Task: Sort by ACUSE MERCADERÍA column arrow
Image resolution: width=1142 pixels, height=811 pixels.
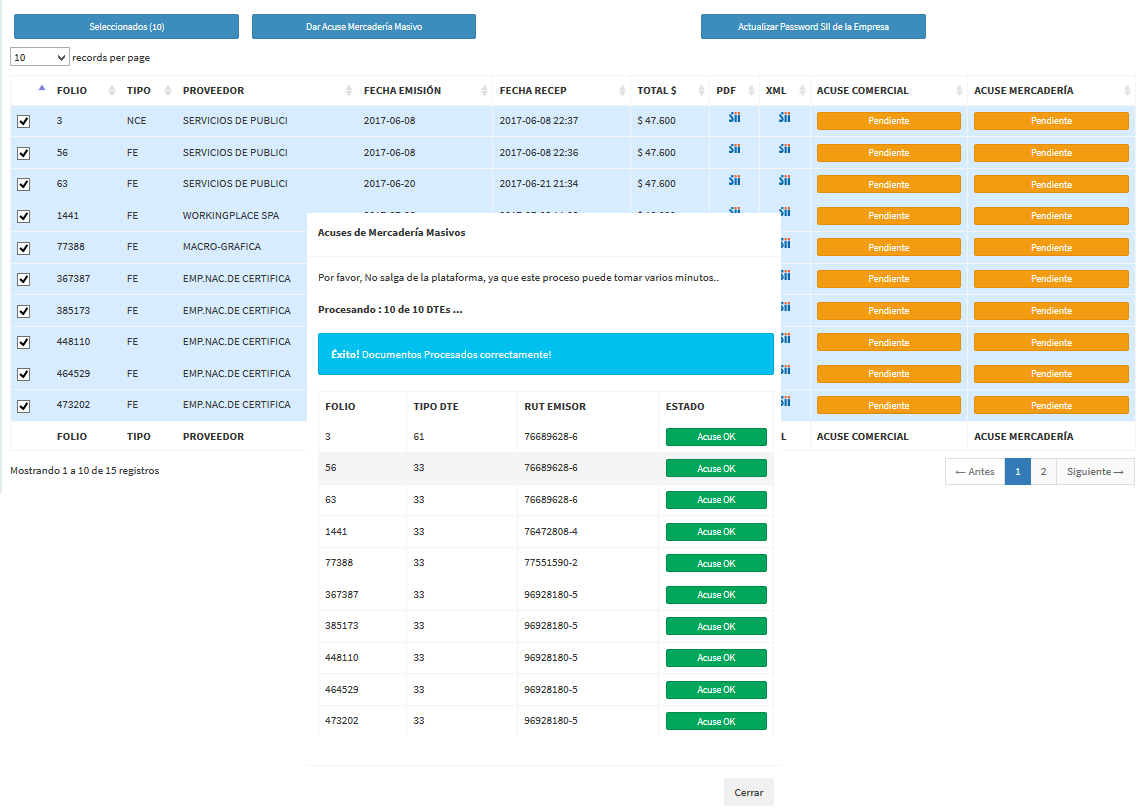Action: coord(1127,90)
